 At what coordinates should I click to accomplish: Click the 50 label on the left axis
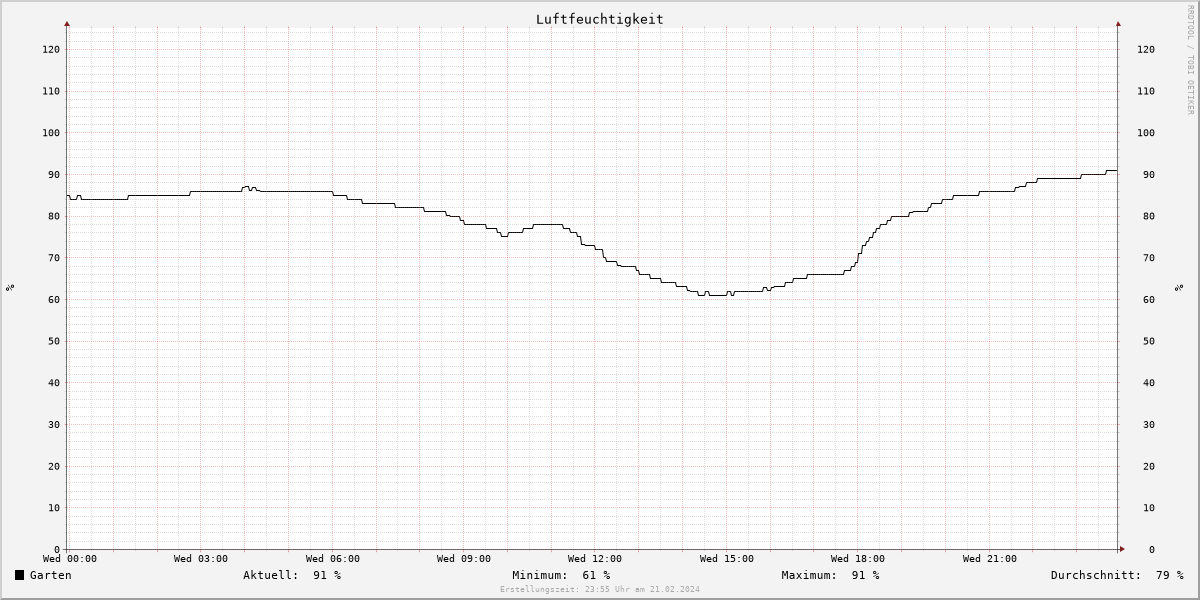54,341
